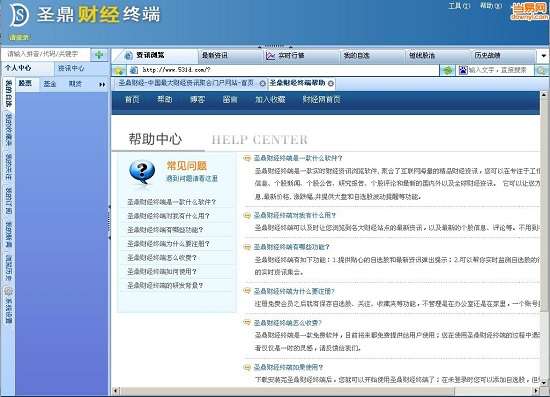The width and height of the screenshot is (550, 397).
Task: Click 留言 in the web navigation bar
Action: click(x=230, y=100)
